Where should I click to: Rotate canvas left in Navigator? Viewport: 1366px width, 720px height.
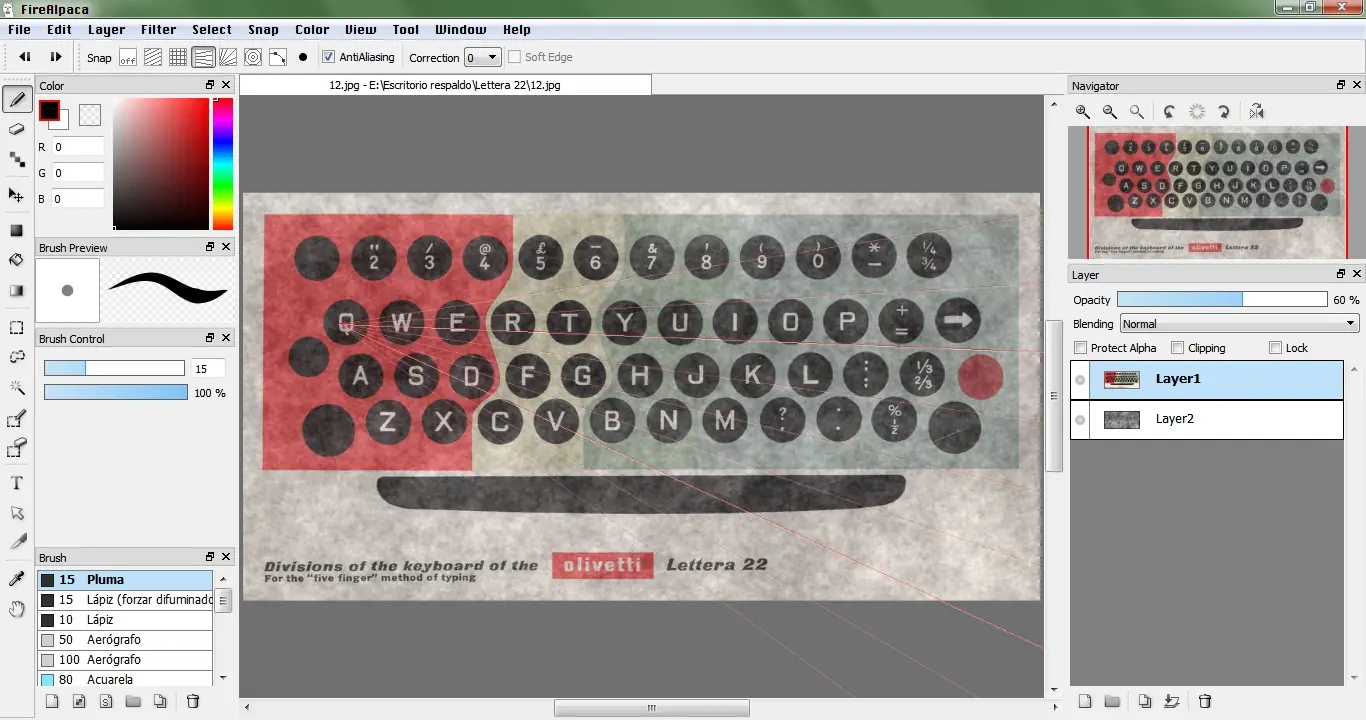coord(1169,112)
